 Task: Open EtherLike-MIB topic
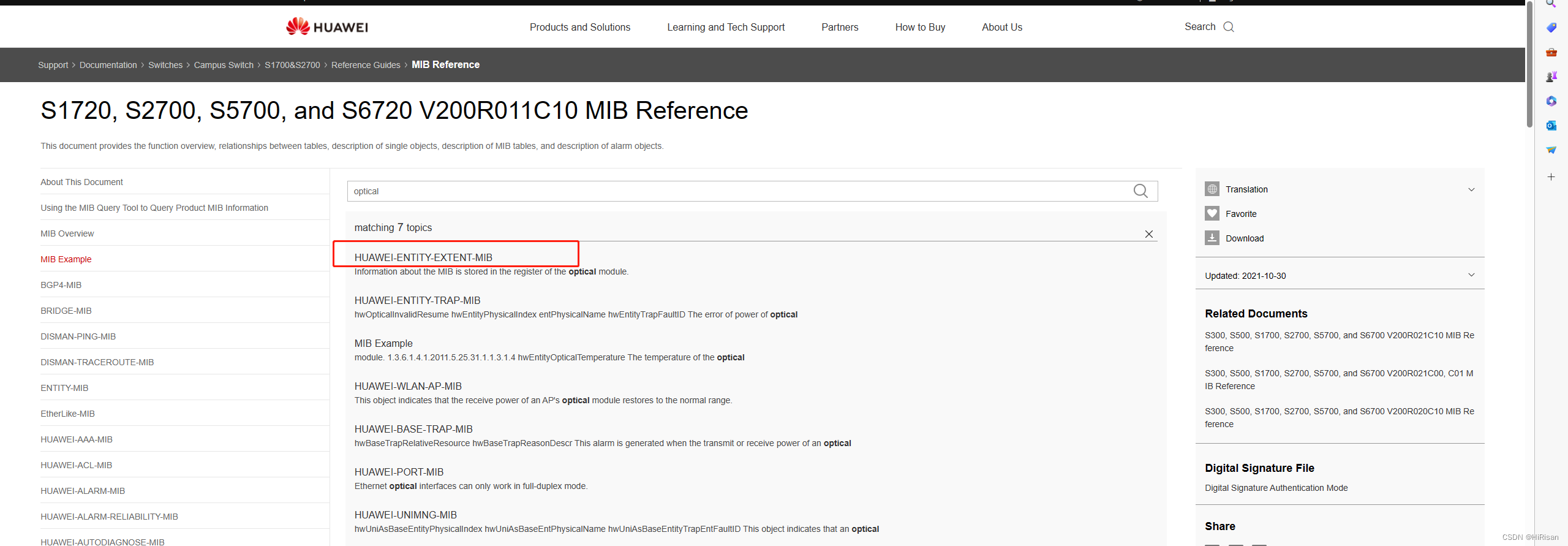[68, 414]
